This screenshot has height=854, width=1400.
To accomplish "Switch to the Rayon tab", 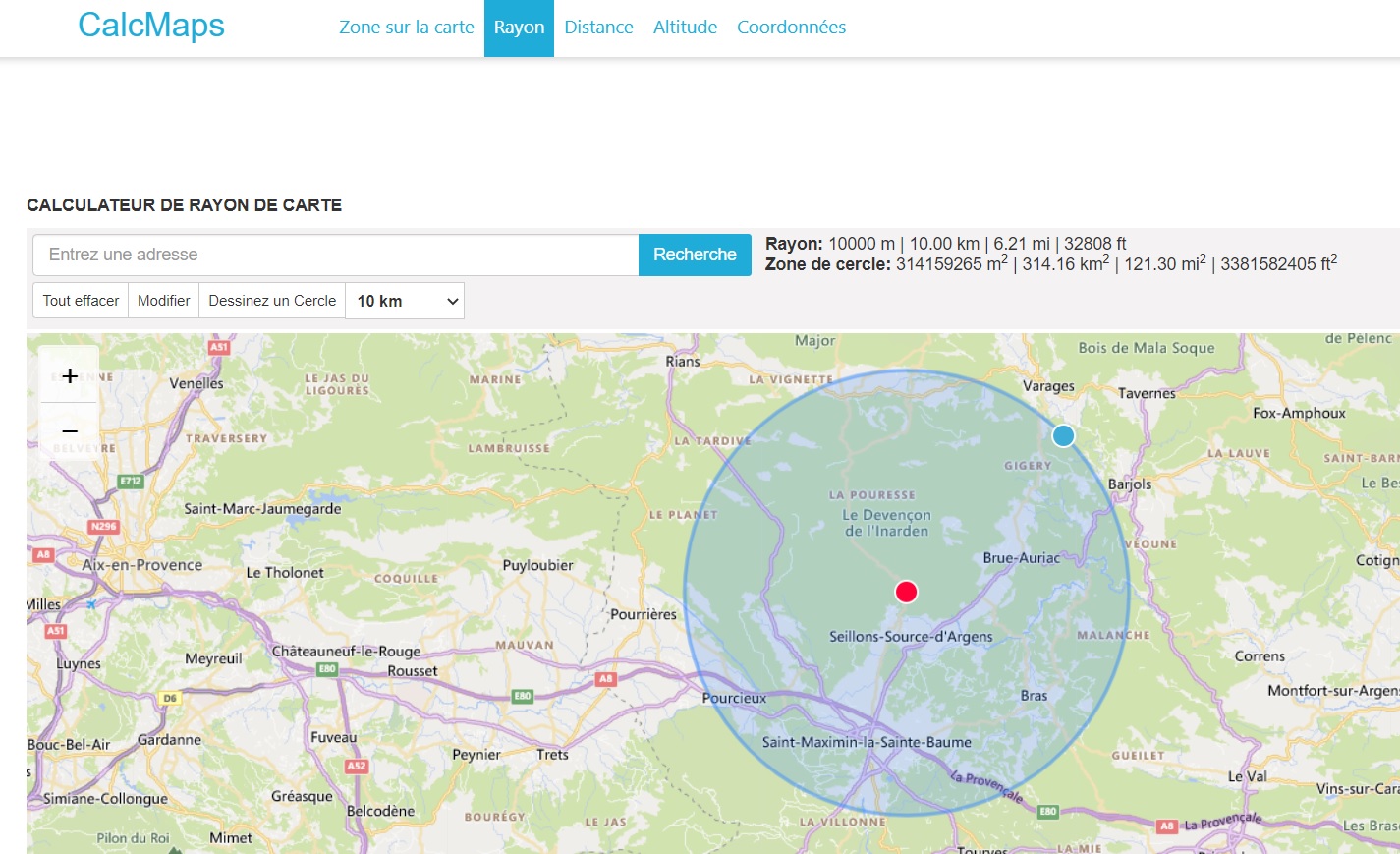I will click(x=519, y=28).
